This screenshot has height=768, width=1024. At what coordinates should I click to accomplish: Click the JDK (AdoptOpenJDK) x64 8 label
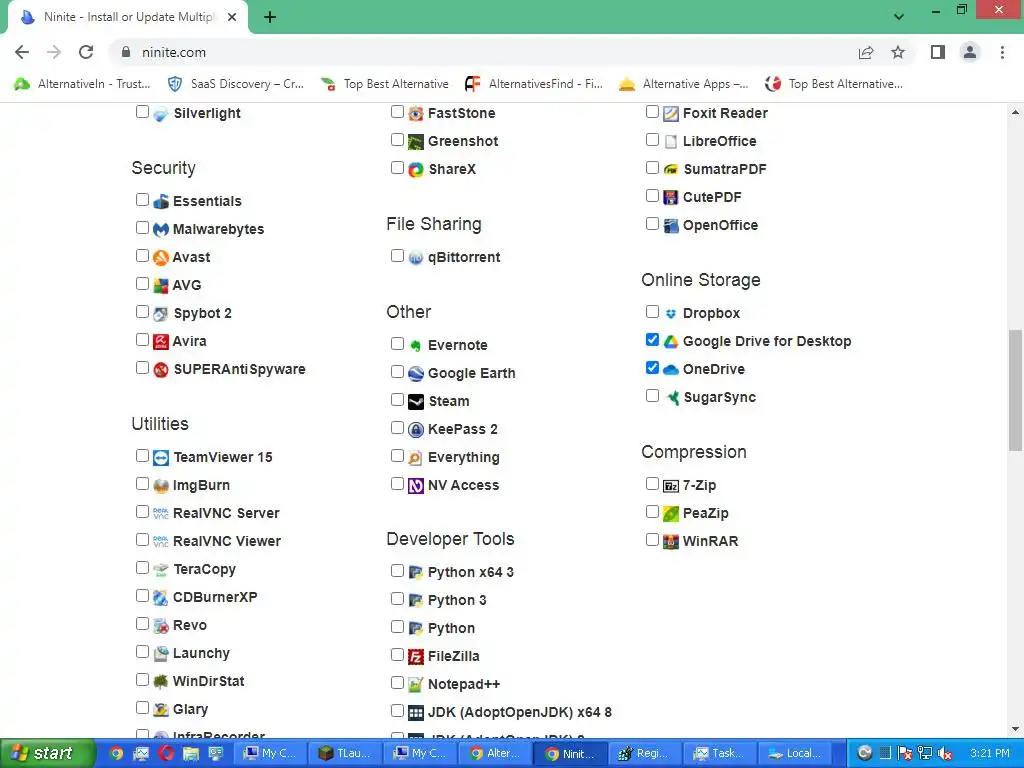coord(520,712)
